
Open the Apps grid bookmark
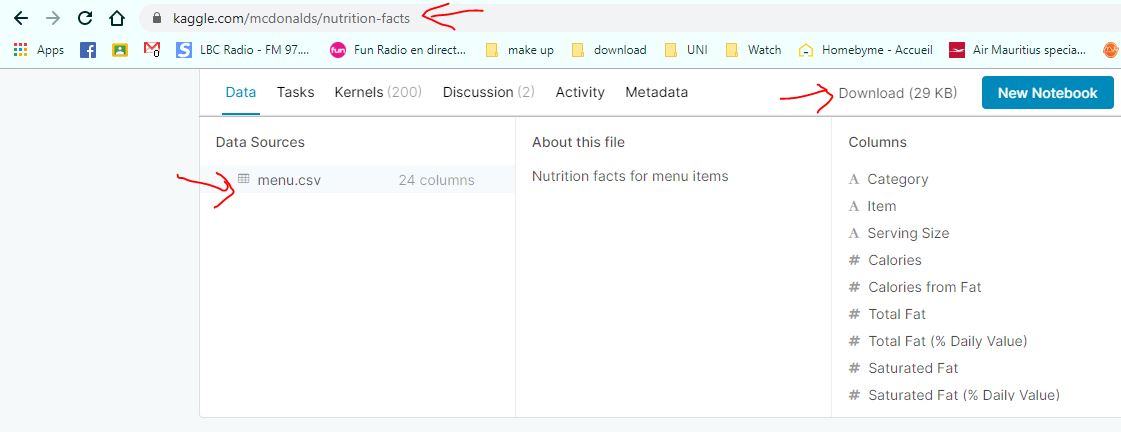(39, 50)
